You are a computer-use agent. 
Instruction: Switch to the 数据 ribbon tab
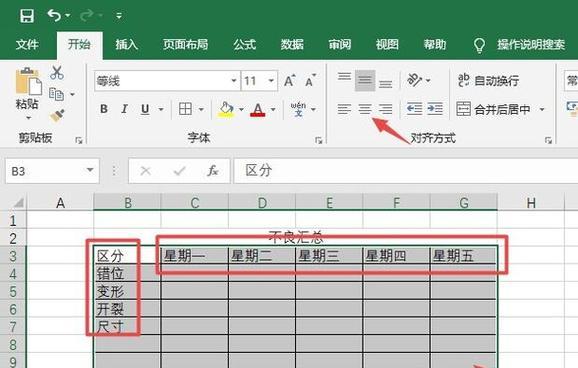pyautogui.click(x=292, y=45)
